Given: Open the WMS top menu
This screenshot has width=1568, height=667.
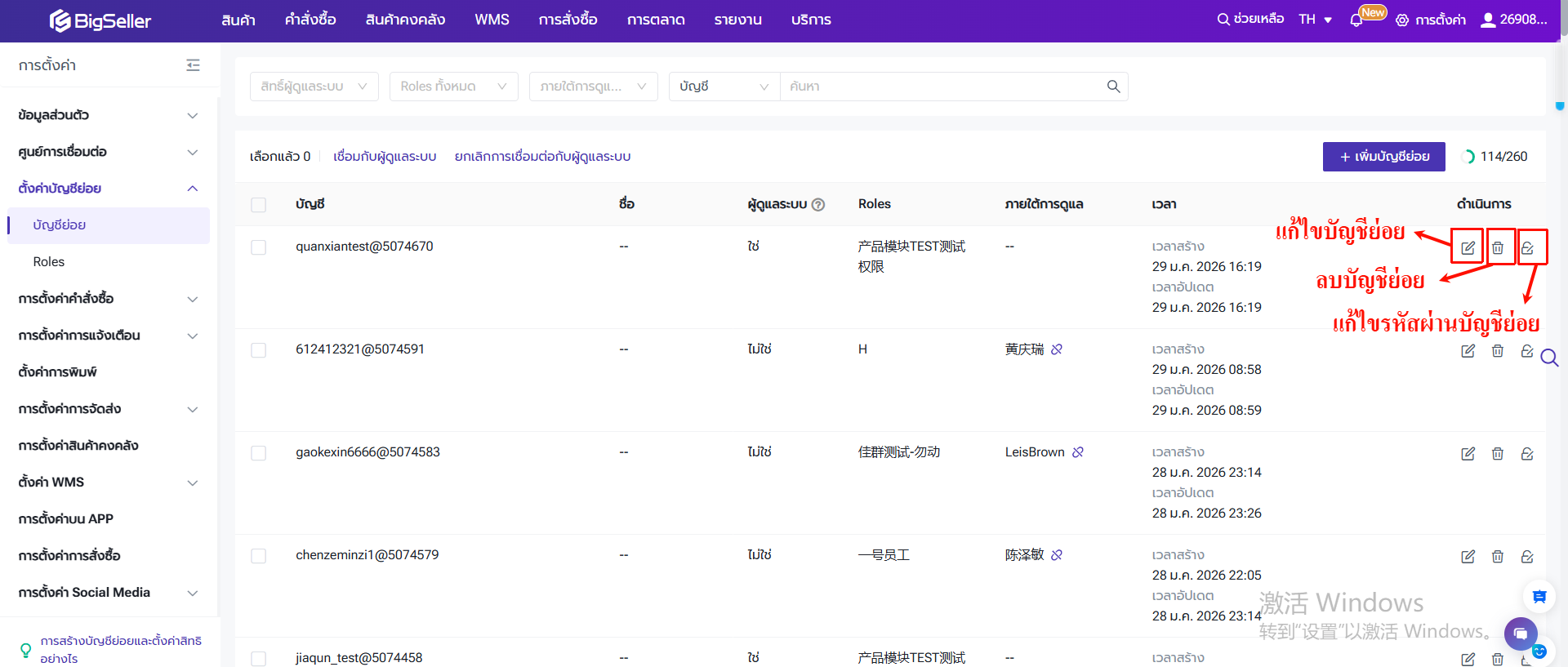Looking at the screenshot, I should [x=492, y=20].
